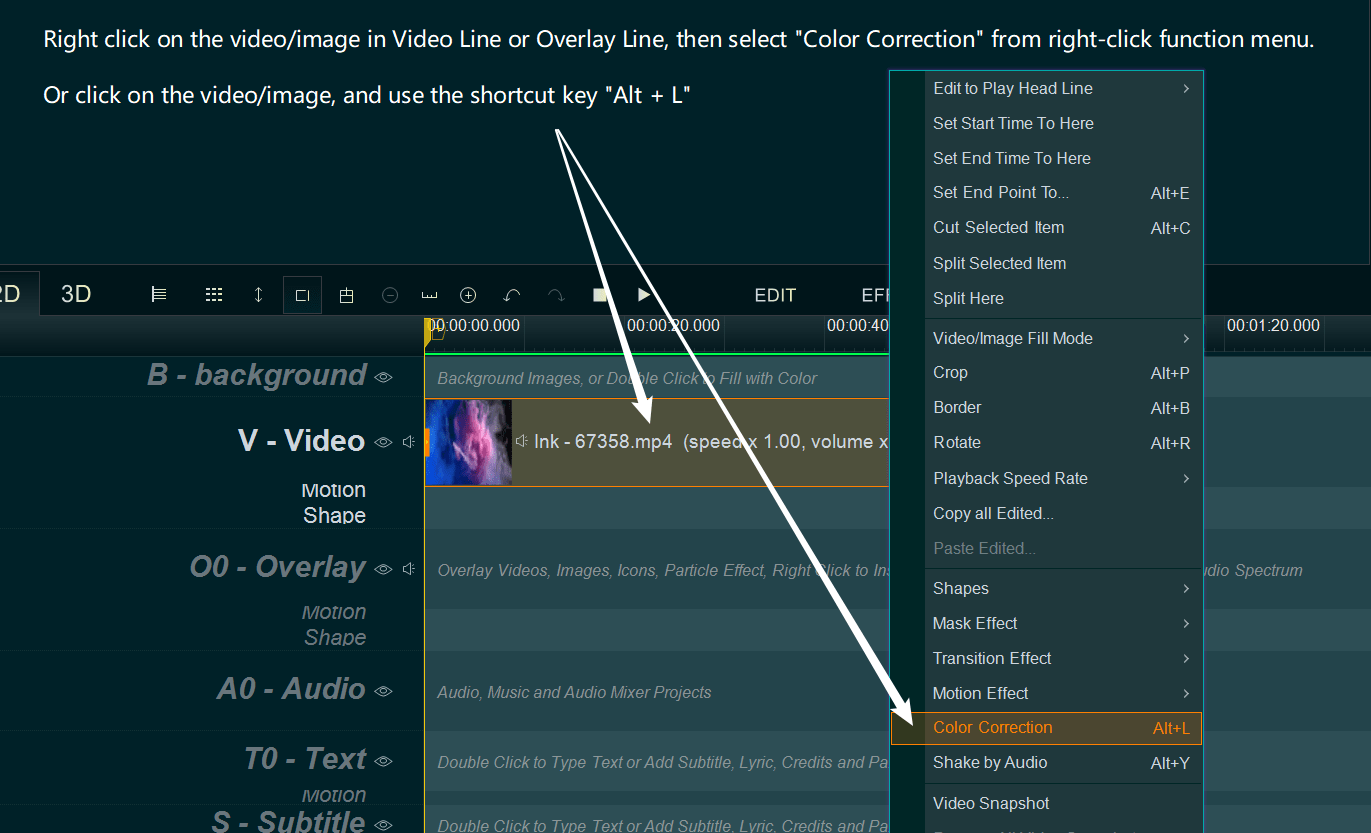Screen dimensions: 1371x833
Task: Open the Transition Effect submenu
Action: [991, 658]
